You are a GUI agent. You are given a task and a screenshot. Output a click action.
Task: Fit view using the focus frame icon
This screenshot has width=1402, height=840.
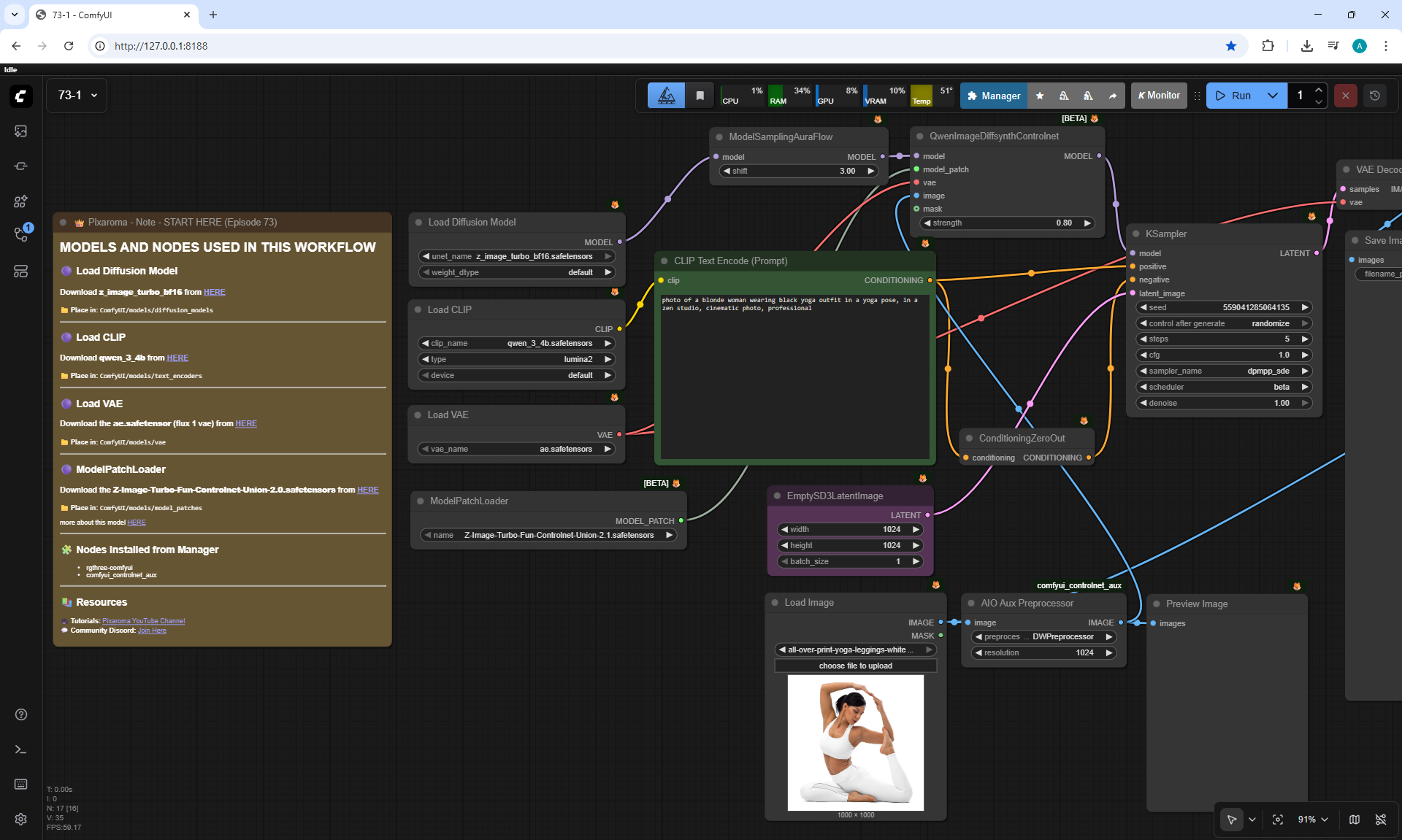point(1278,820)
